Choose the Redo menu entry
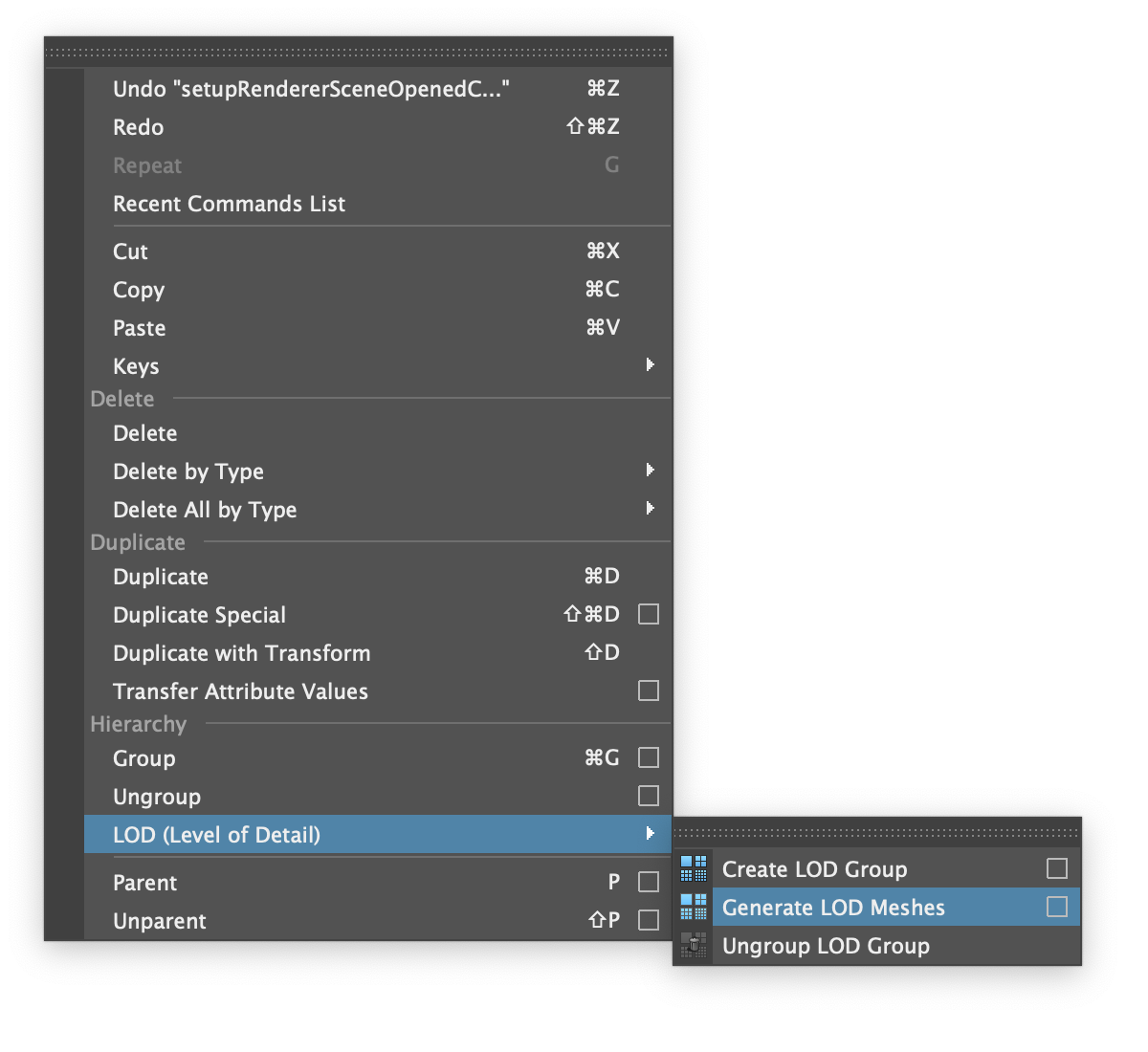The height and width of the screenshot is (1052, 1148). tap(139, 127)
